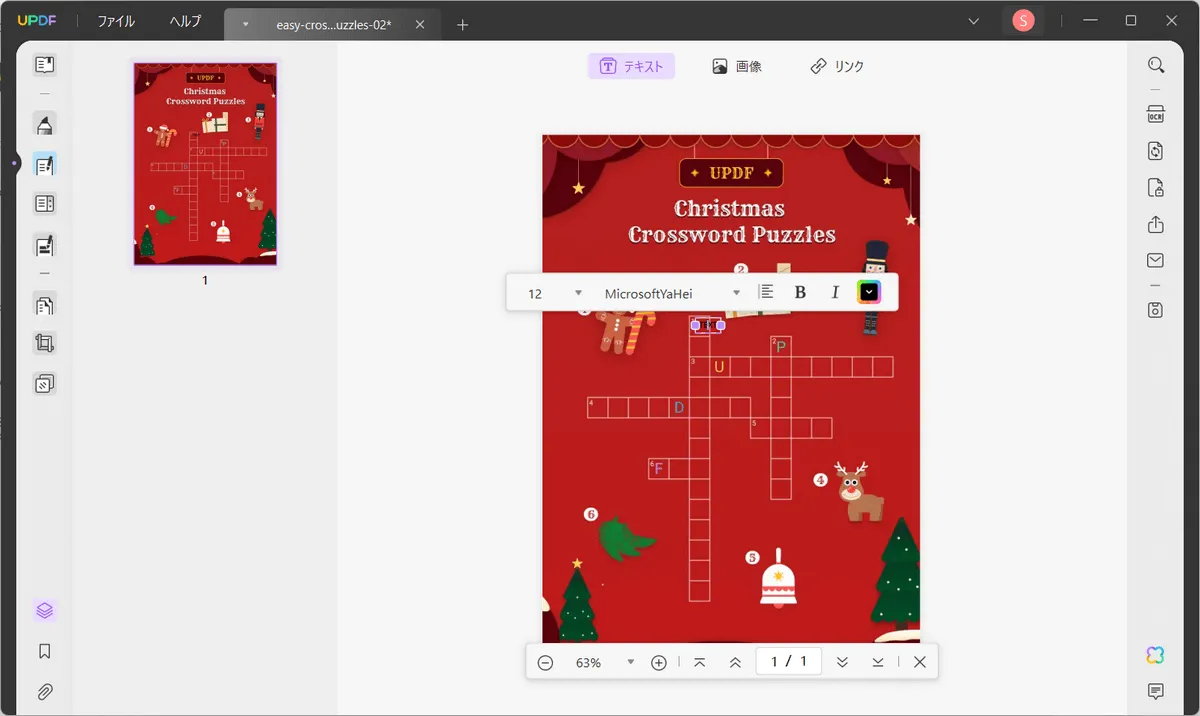Click the current page number field

788,662
